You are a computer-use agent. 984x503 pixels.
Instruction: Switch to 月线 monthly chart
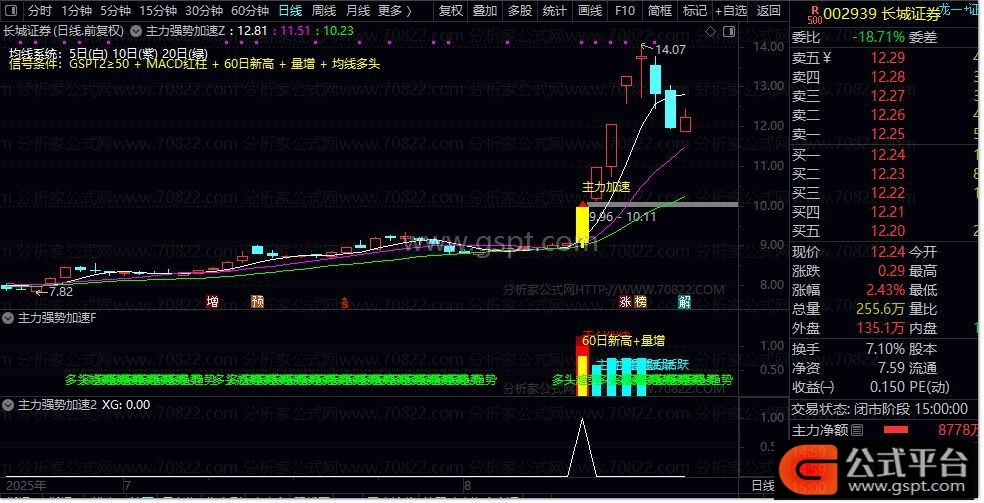[x=358, y=11]
